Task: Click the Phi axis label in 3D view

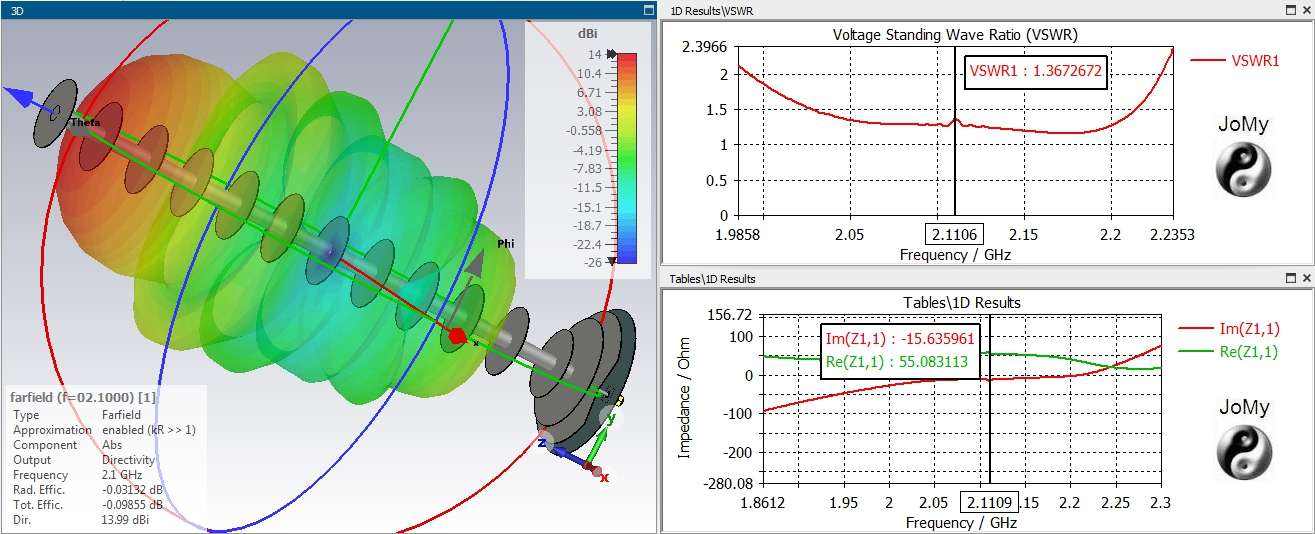Action: [x=505, y=243]
